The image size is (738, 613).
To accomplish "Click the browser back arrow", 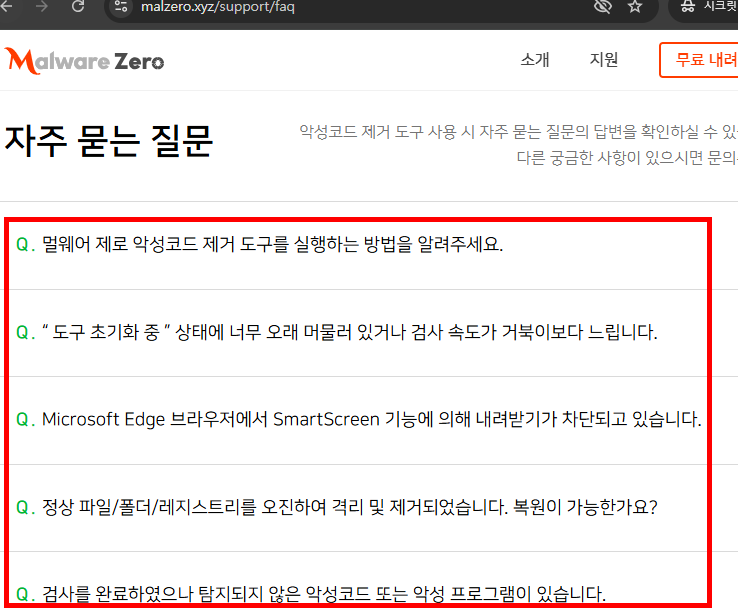I will 6,7.
